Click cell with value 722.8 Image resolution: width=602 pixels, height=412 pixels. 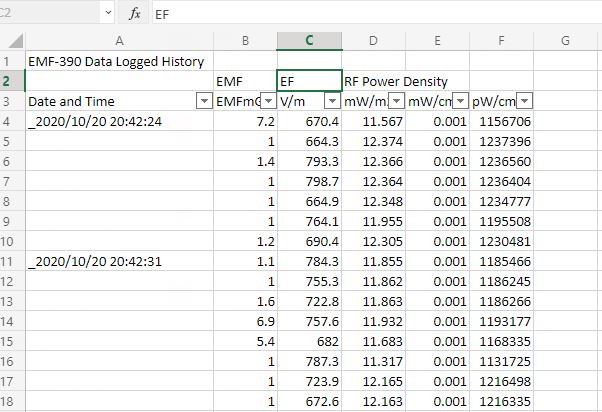tap(309, 301)
